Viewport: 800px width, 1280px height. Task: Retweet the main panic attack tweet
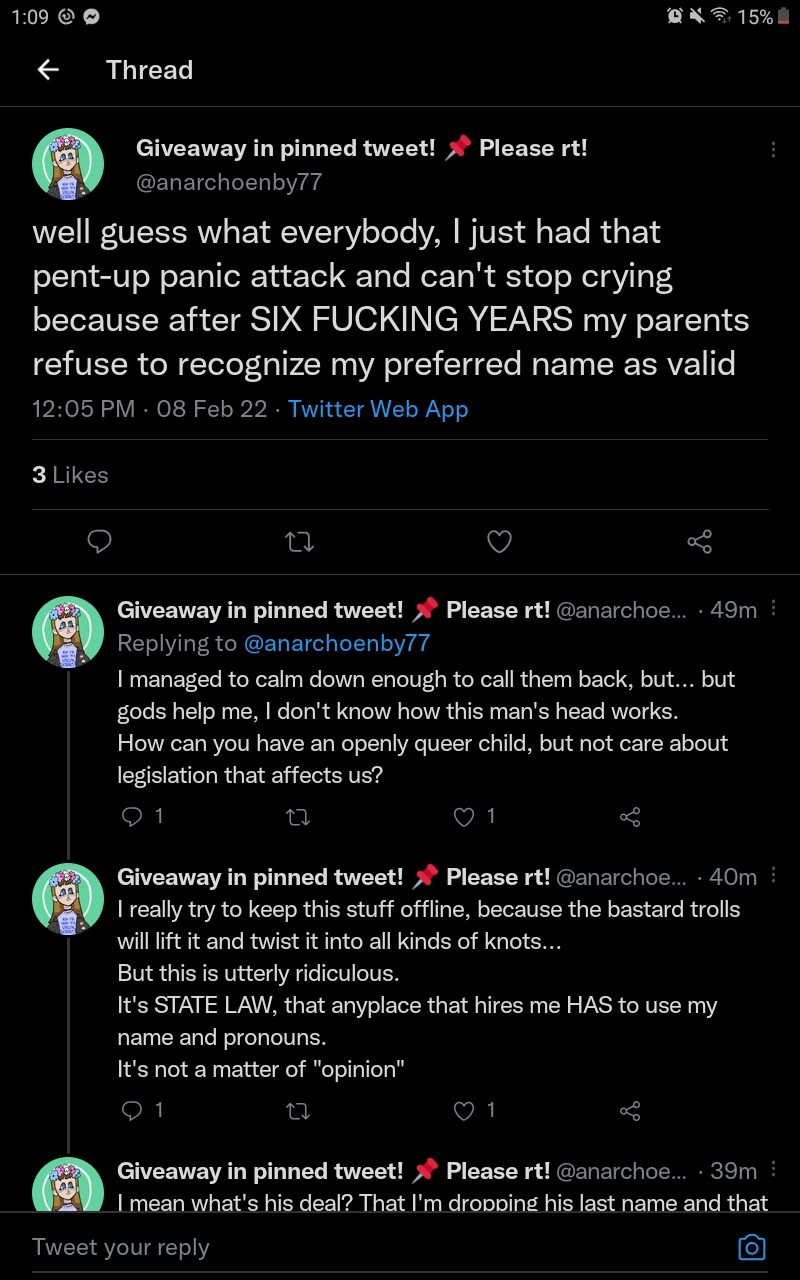point(299,542)
